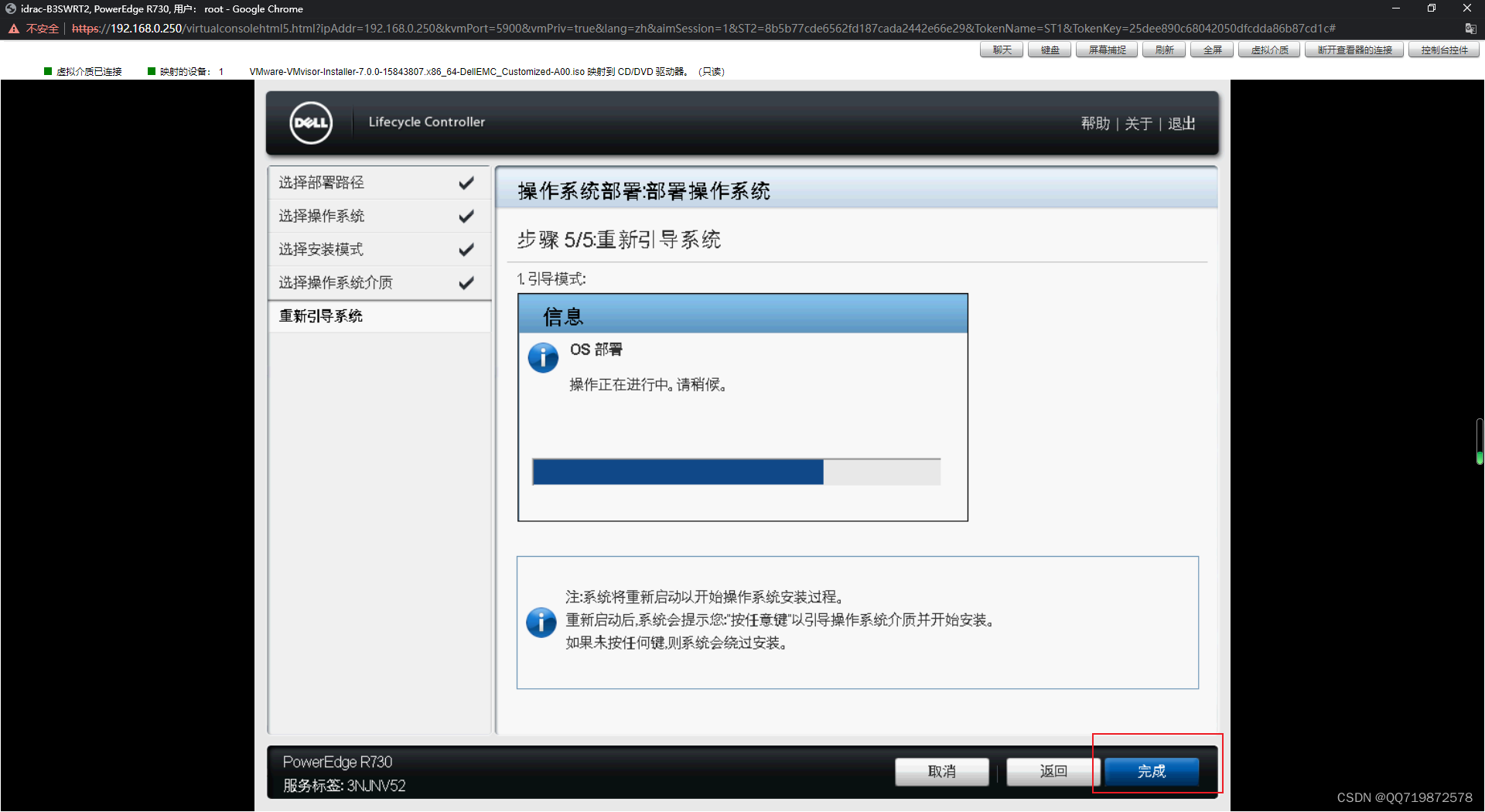Click the vertical scrollbar on the right edge
The image size is (1485, 812).
pyautogui.click(x=1480, y=441)
